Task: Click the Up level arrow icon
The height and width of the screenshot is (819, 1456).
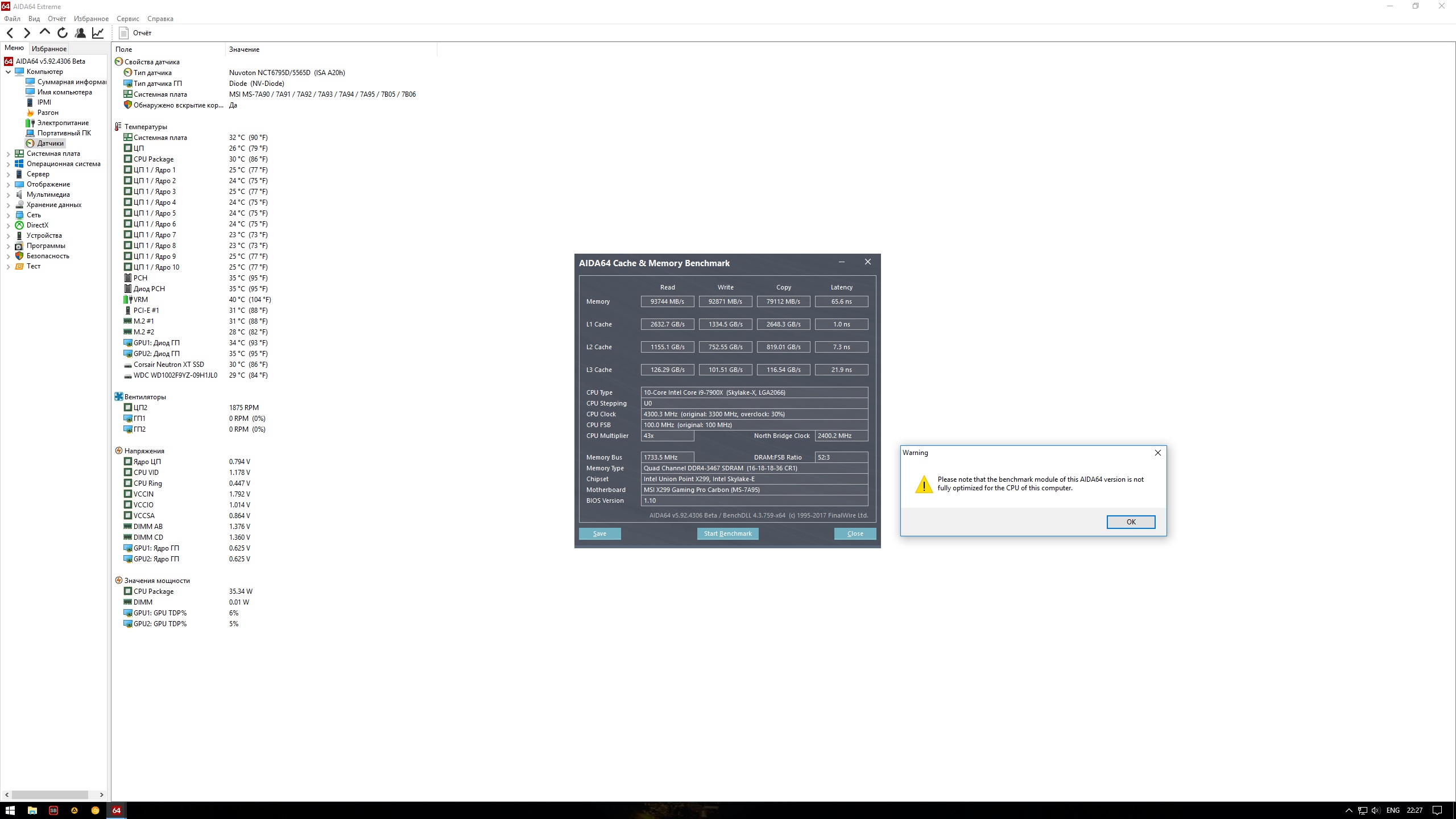Action: pyautogui.click(x=45, y=32)
